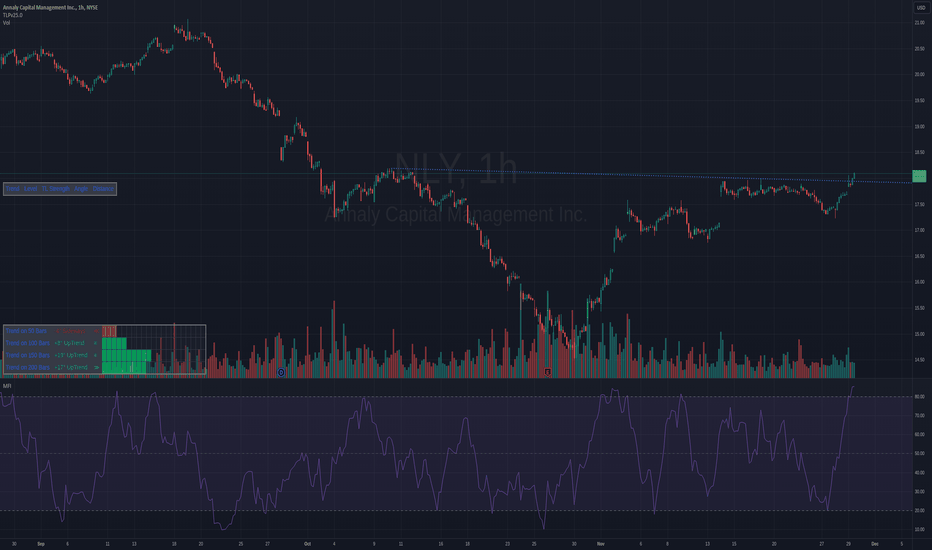Click the 80.00 level on MFI axis
This screenshot has width=932, height=550.
click(x=920, y=397)
